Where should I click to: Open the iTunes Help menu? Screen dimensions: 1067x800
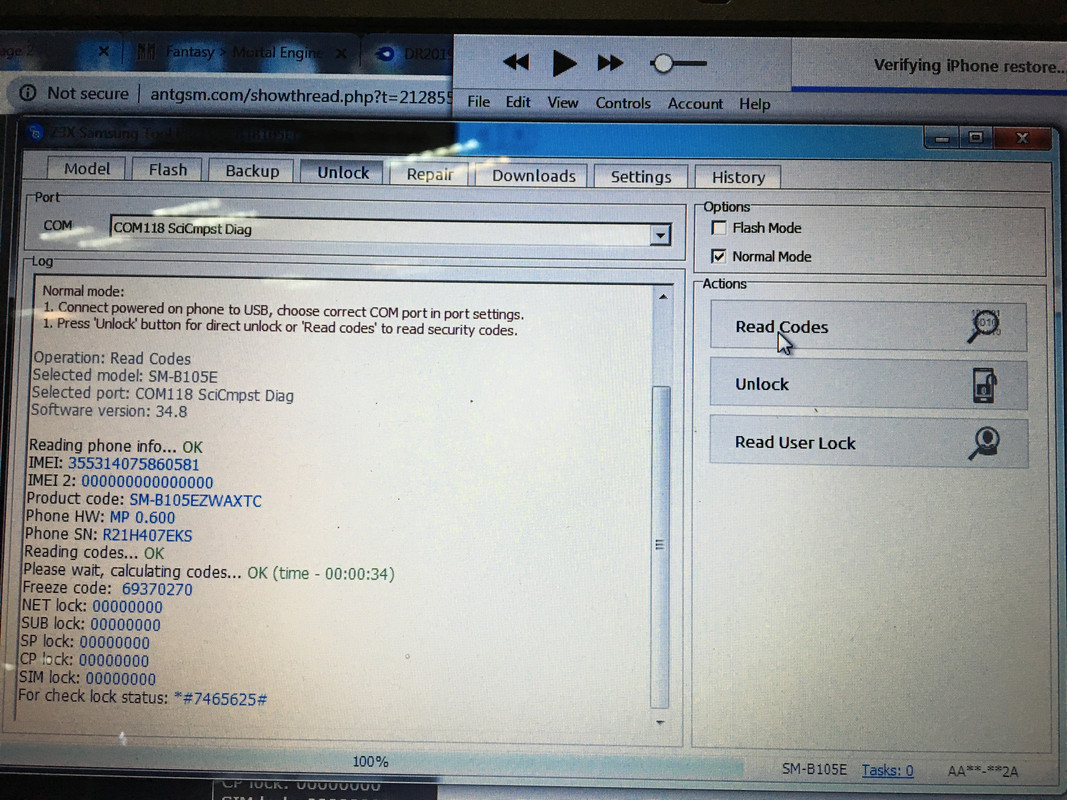(x=755, y=104)
